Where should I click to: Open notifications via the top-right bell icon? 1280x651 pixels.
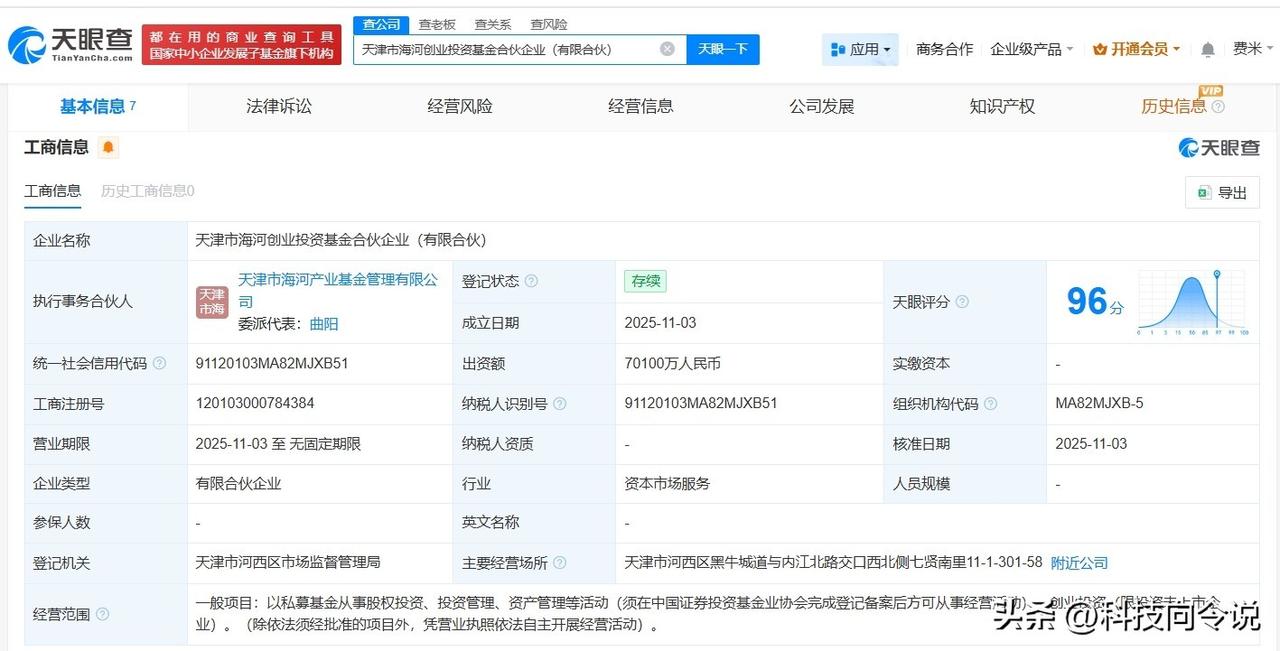(x=1207, y=48)
